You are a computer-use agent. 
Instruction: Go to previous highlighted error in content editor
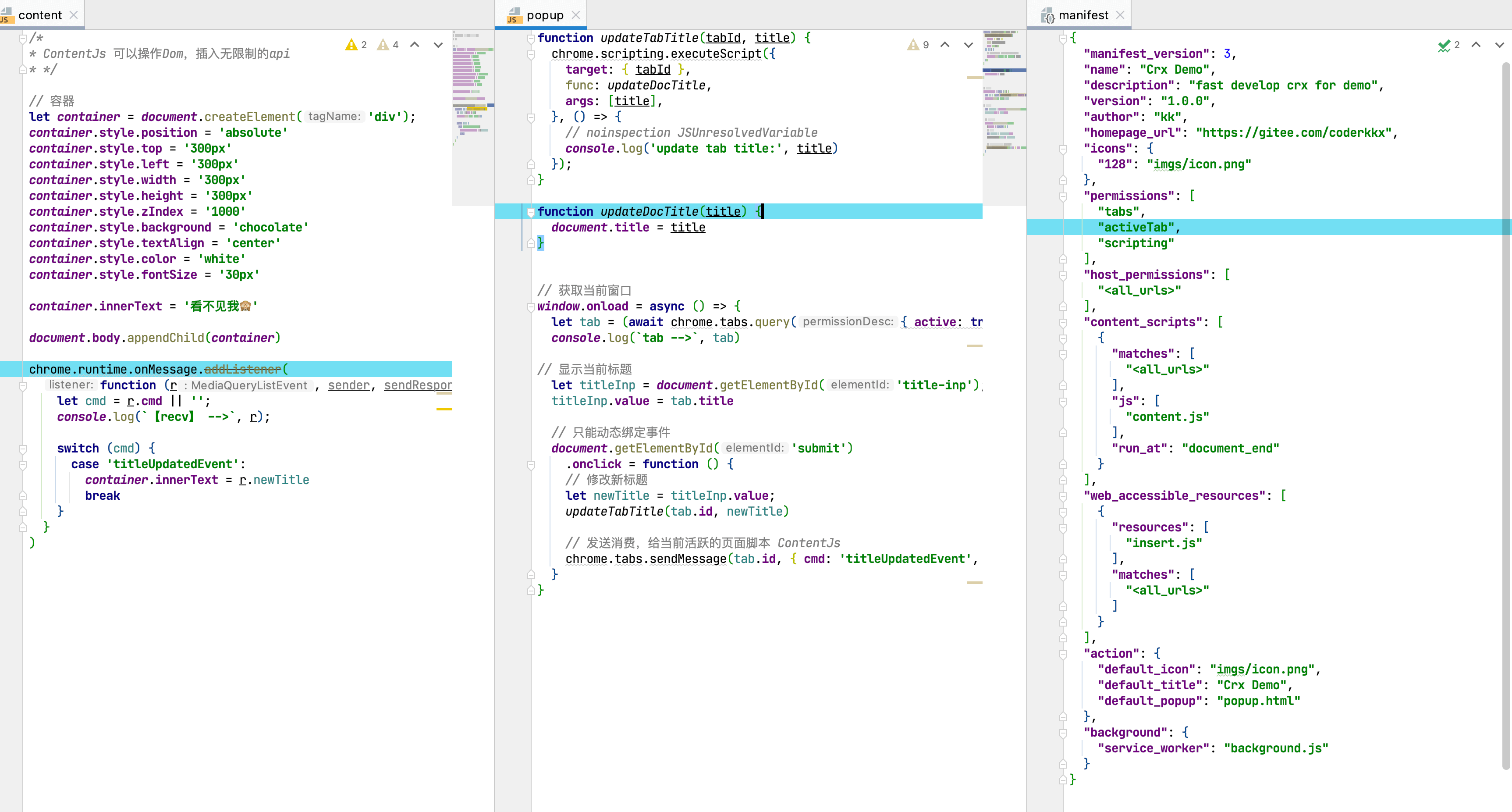pyautogui.click(x=415, y=45)
